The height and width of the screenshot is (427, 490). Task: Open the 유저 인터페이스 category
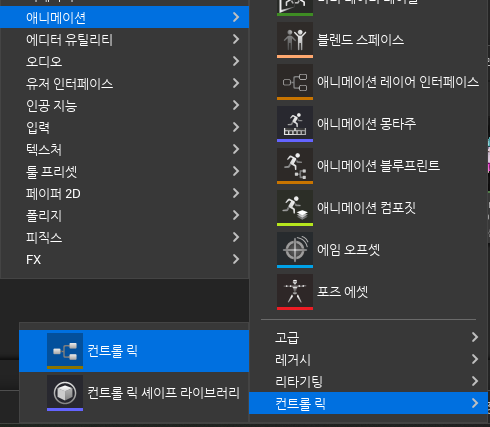tap(124, 83)
